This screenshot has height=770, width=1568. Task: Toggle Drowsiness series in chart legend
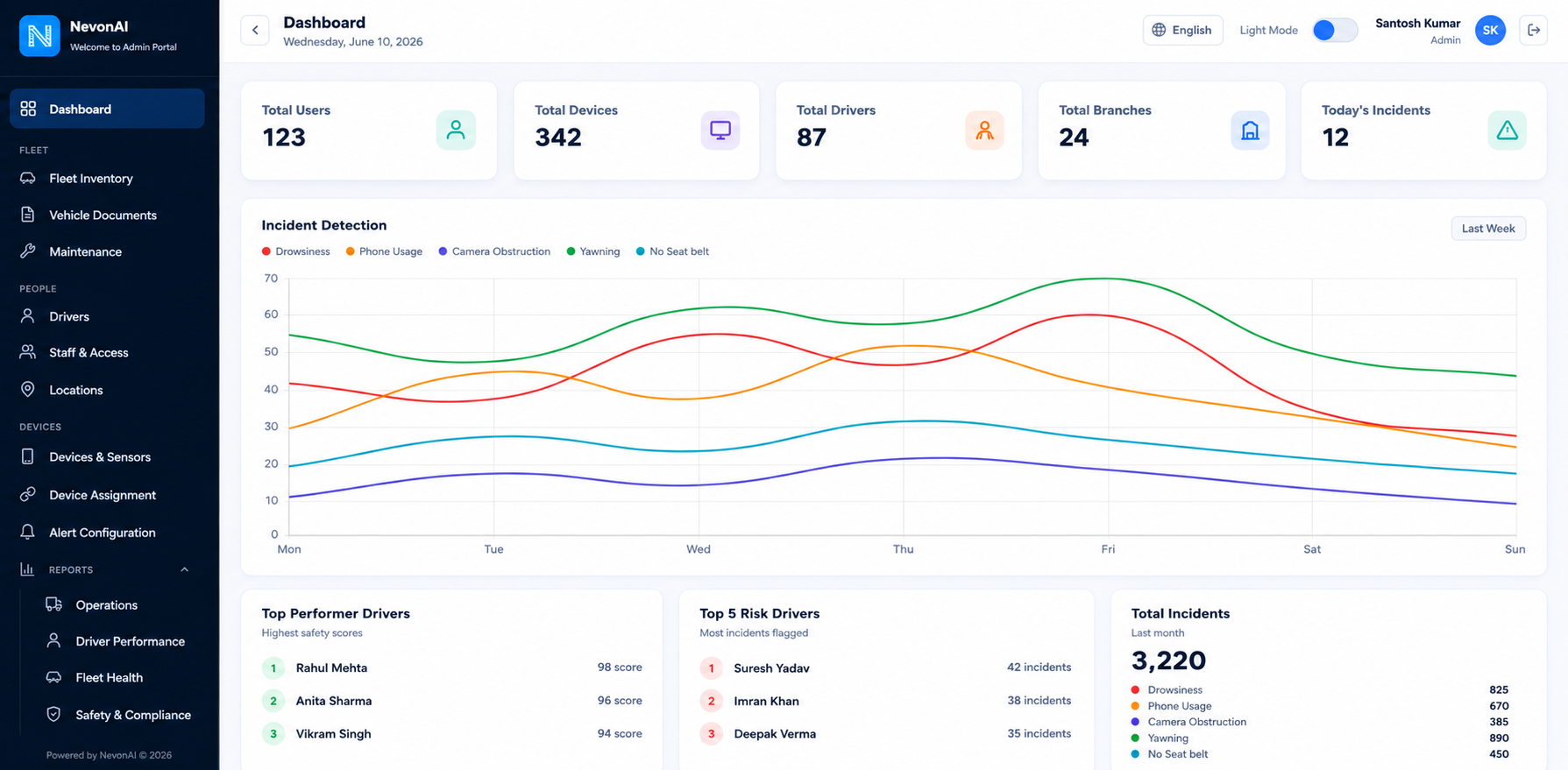[x=296, y=251]
